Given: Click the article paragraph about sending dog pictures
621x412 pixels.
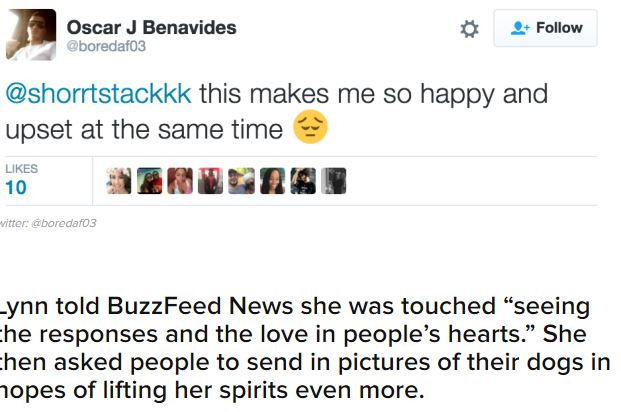Looking at the screenshot, I should (300, 362).
